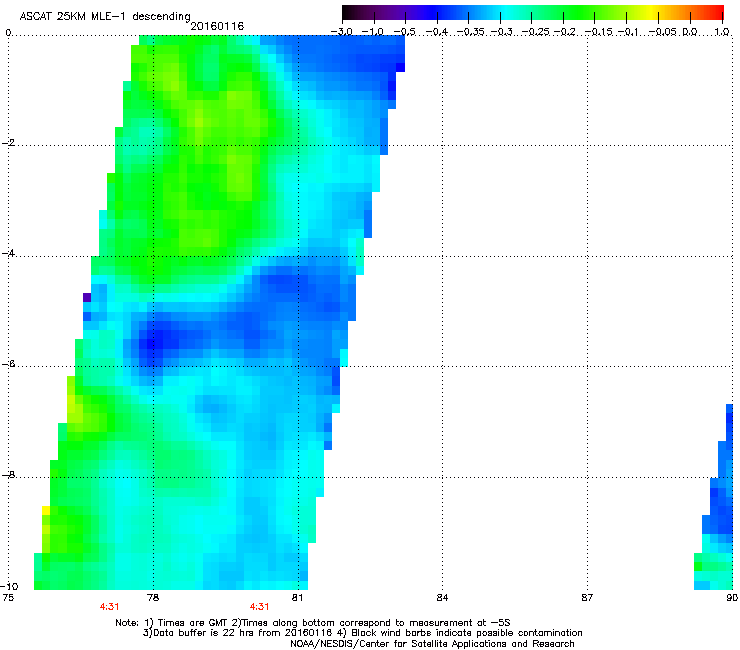This screenshot has height=650, width=740.
Task: Click the latitude label -8 on the axis
Action: click(x=8, y=475)
